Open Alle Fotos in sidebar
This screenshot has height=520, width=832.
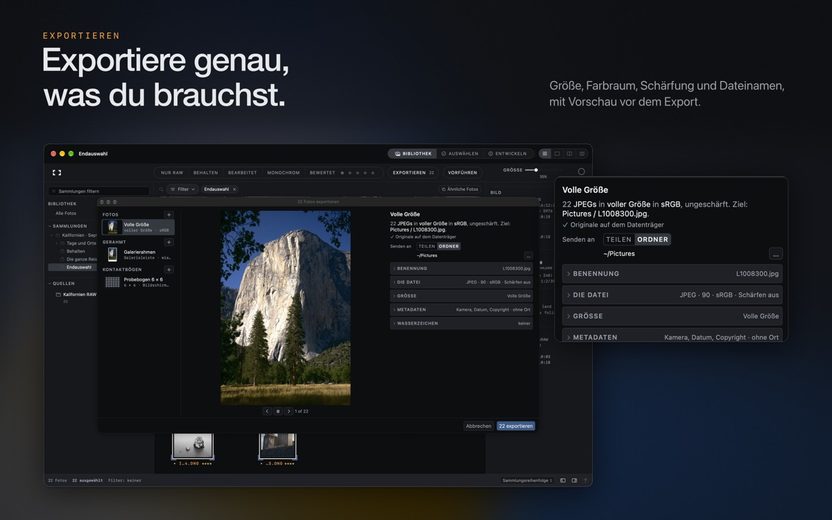(x=66, y=213)
